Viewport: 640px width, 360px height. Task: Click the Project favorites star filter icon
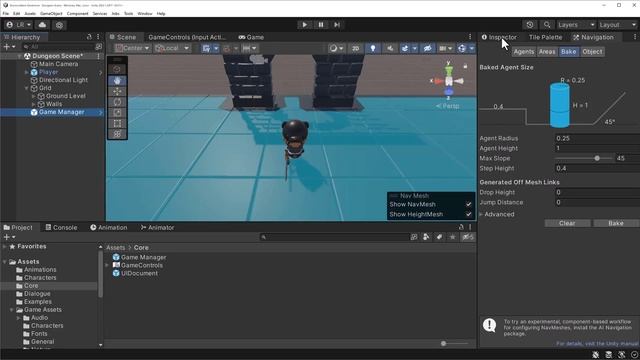tap(452, 237)
